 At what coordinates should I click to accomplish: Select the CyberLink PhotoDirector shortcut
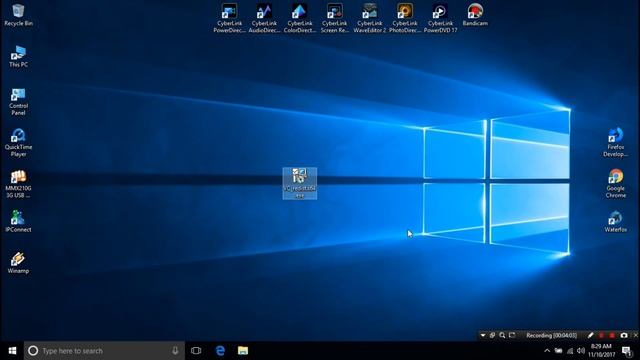(405, 18)
